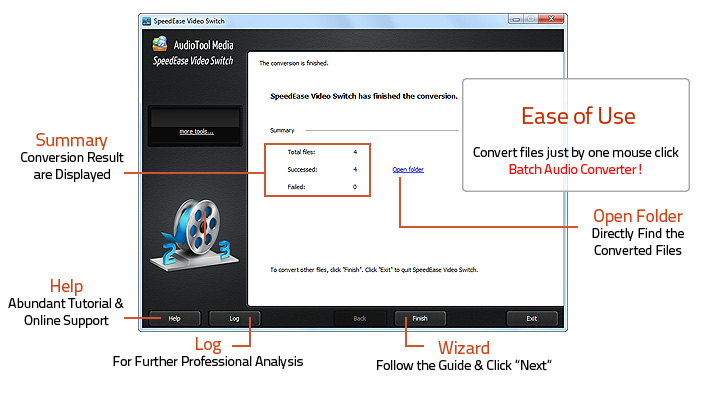Click the 'more tools...' link
The width and height of the screenshot is (706, 394).
point(196,132)
